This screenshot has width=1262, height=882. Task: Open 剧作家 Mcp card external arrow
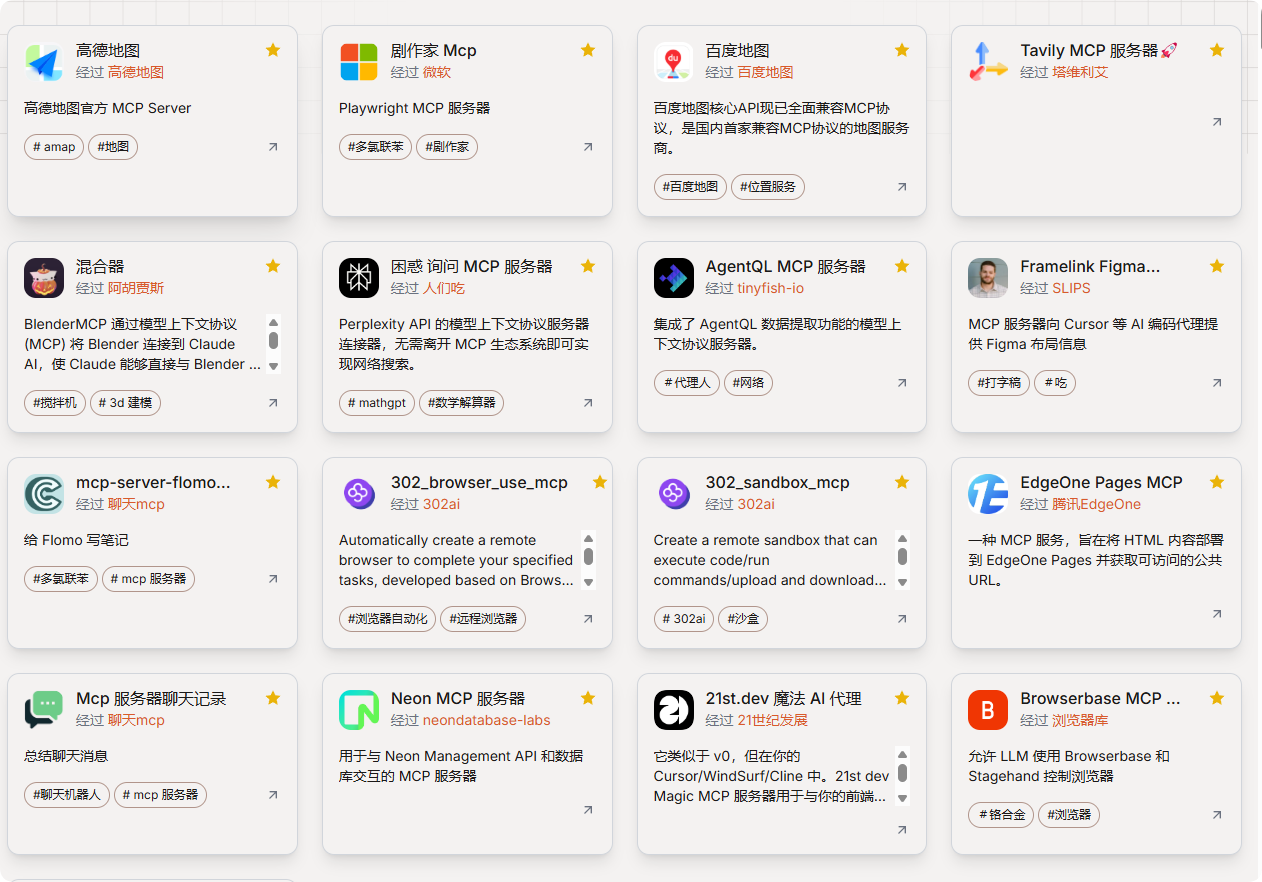[x=588, y=147]
